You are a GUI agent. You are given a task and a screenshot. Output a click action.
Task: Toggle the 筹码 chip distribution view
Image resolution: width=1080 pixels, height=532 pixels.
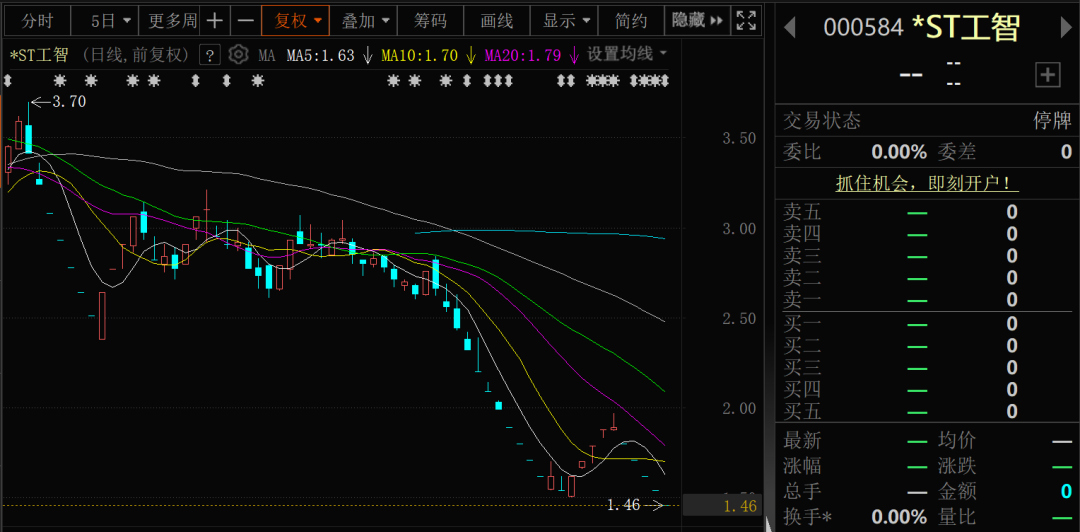[431, 20]
